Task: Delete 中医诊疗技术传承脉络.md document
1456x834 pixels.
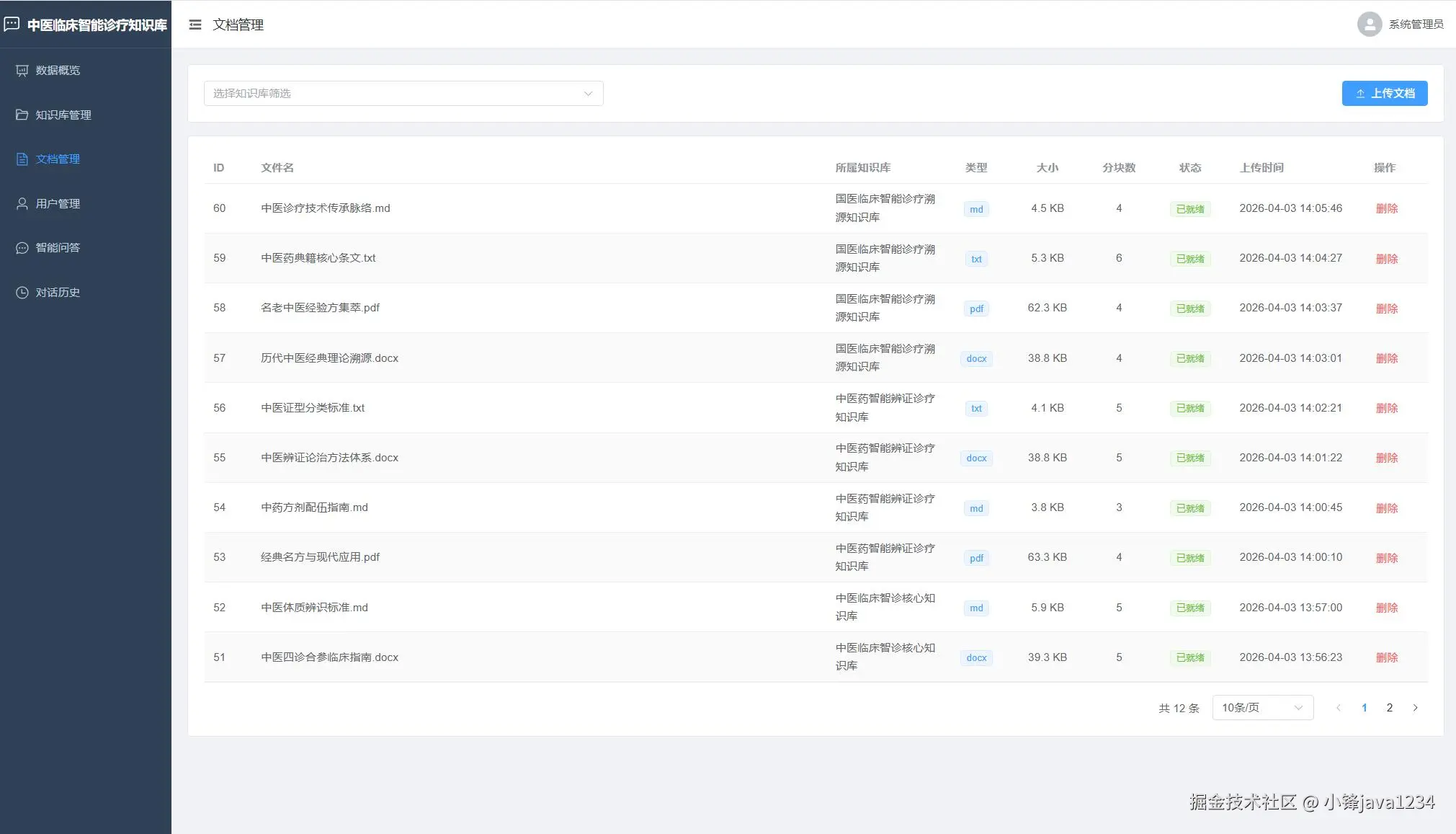Action: (x=1386, y=209)
